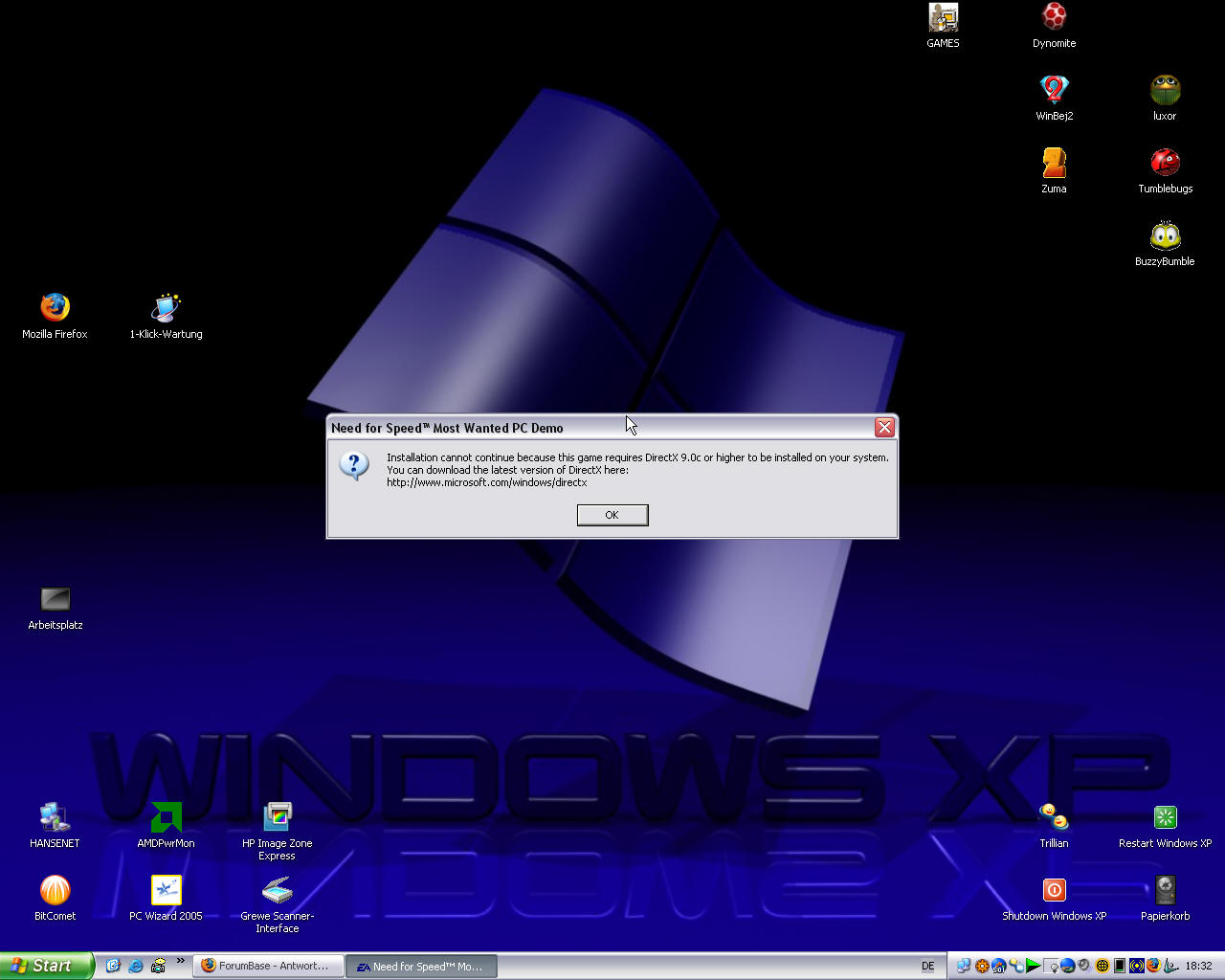Click the Internet Explorer quick launch icon
Viewport: 1225px width, 980px height.
(135, 966)
